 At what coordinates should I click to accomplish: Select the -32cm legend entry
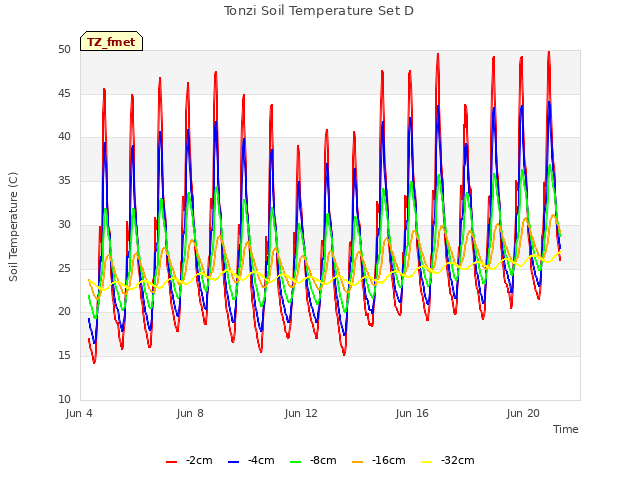[x=448, y=461]
